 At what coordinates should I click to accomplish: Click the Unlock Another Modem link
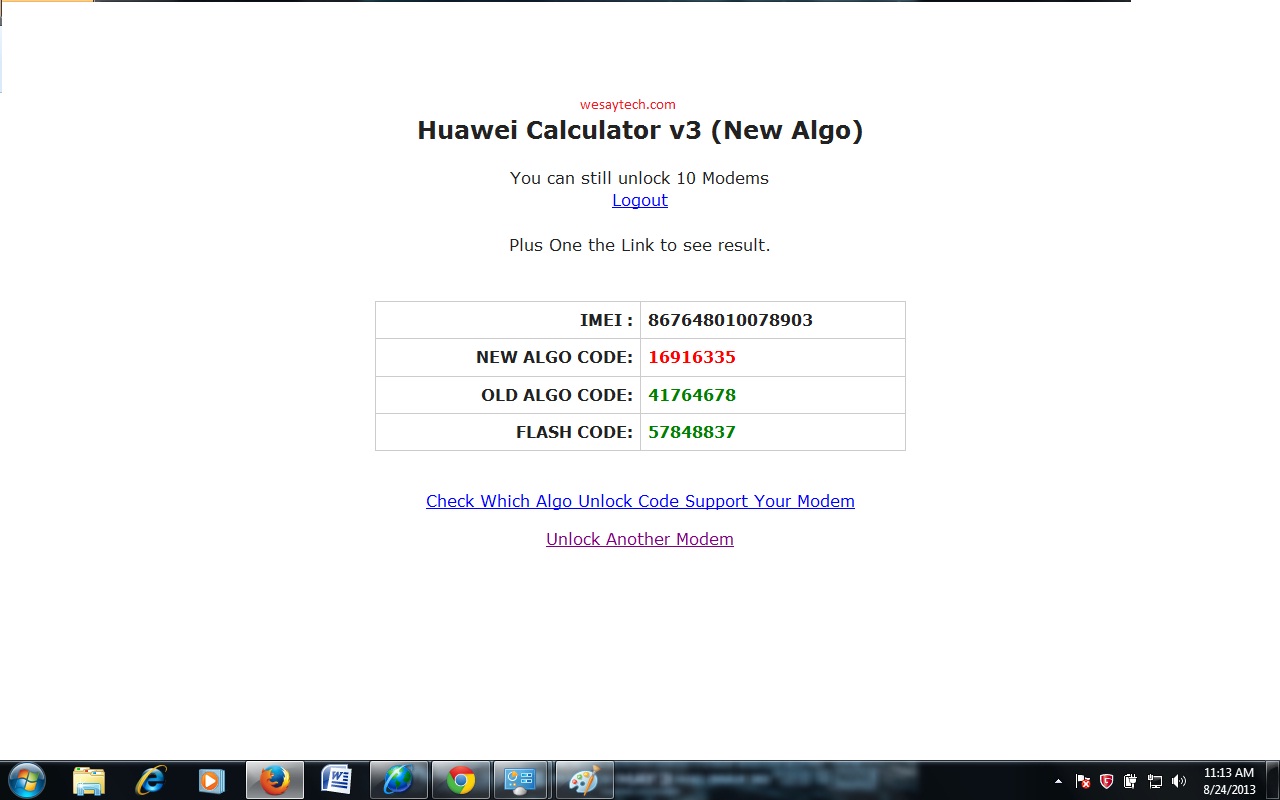pos(640,539)
